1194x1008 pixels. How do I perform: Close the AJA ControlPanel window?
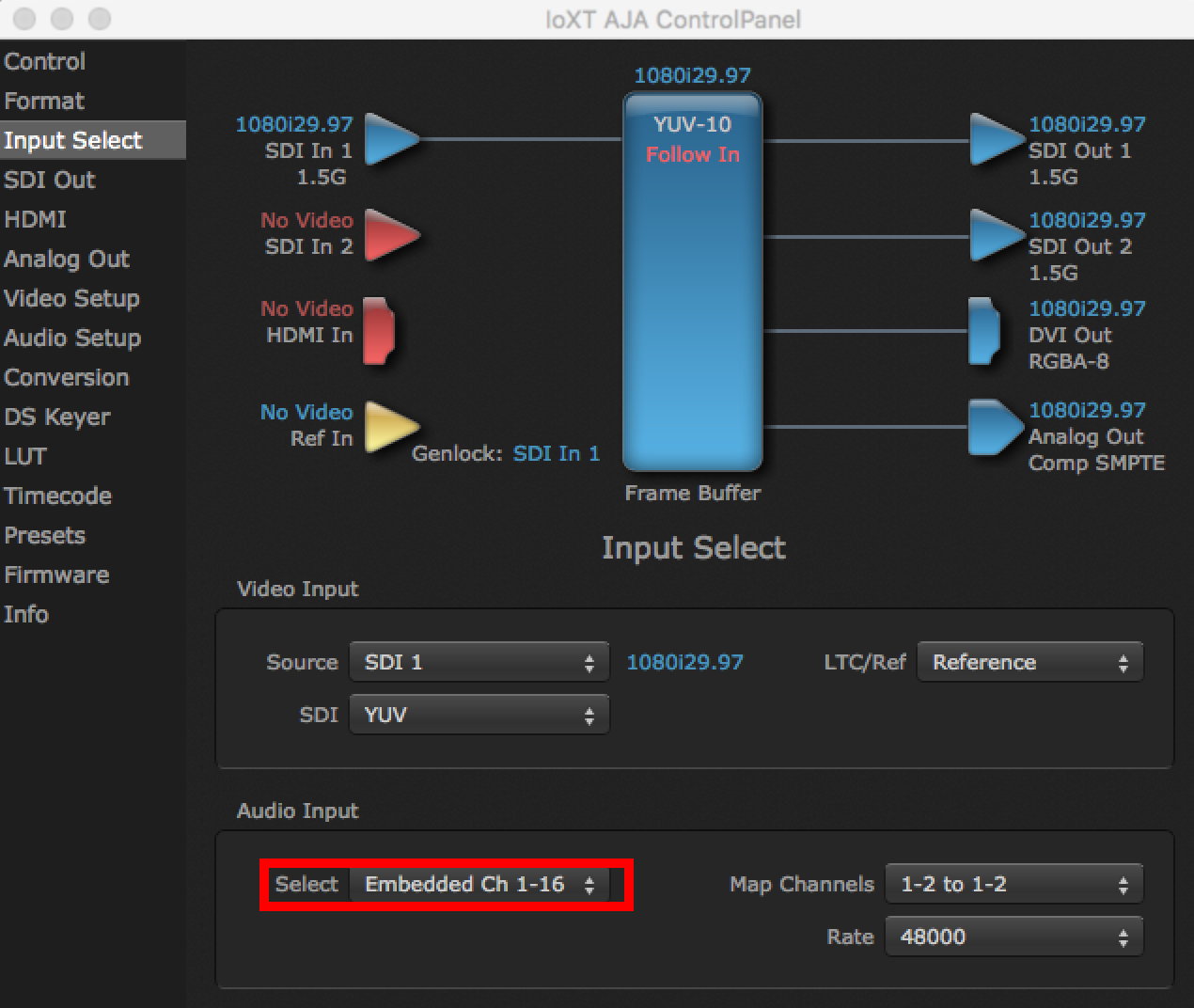point(25,19)
